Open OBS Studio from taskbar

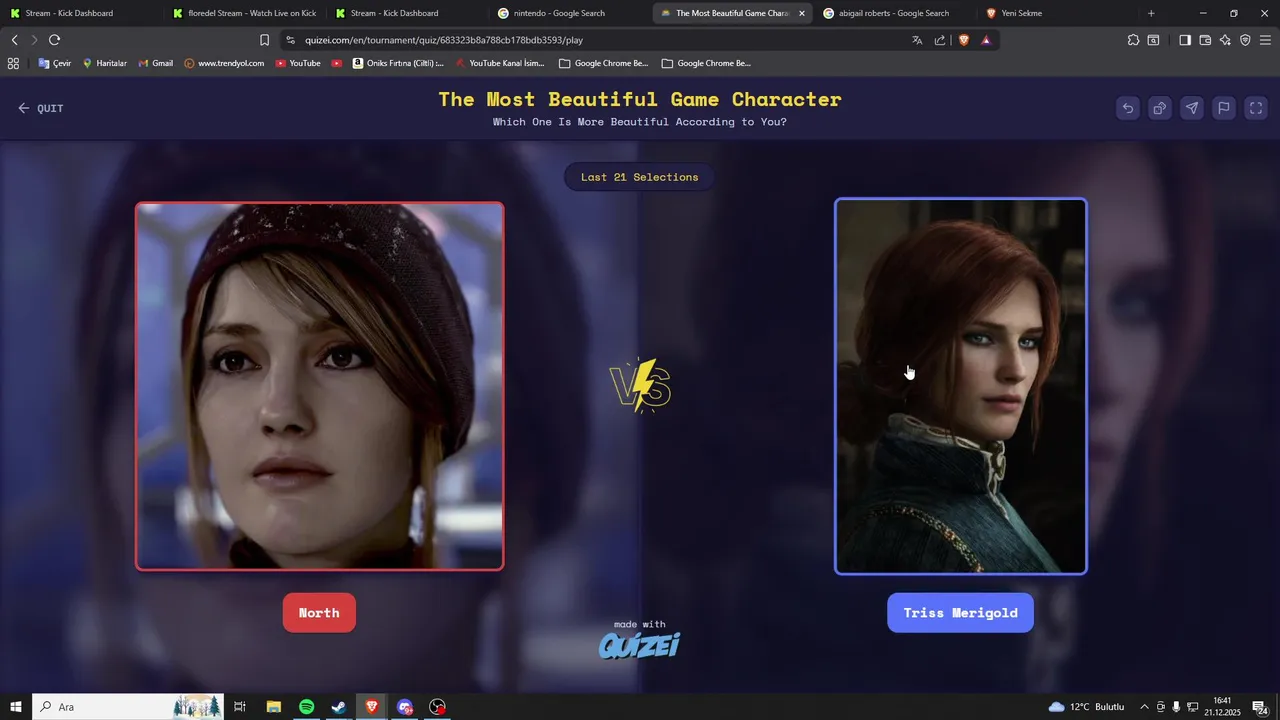[x=437, y=707]
